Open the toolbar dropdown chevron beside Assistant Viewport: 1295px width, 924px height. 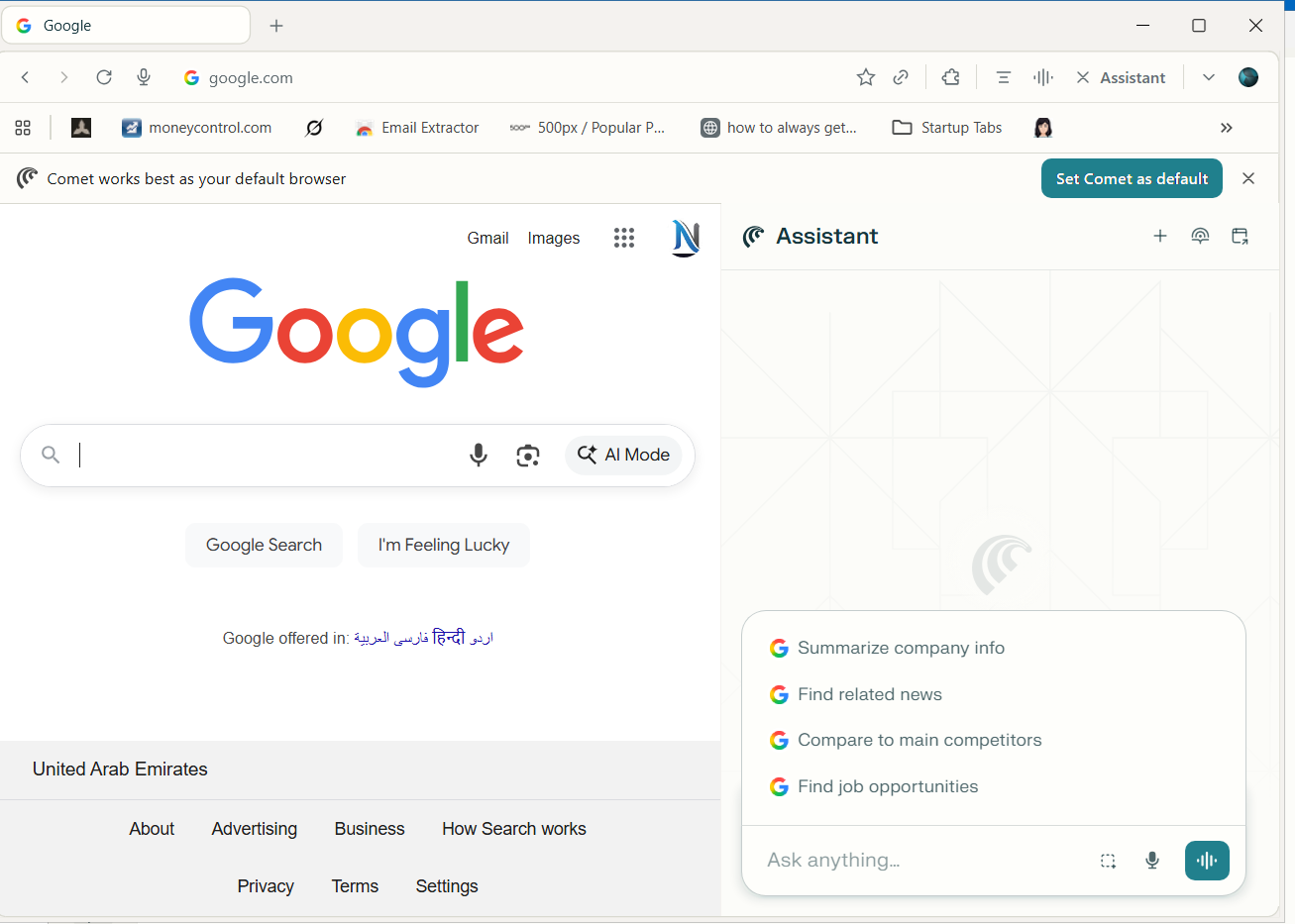coord(1209,77)
